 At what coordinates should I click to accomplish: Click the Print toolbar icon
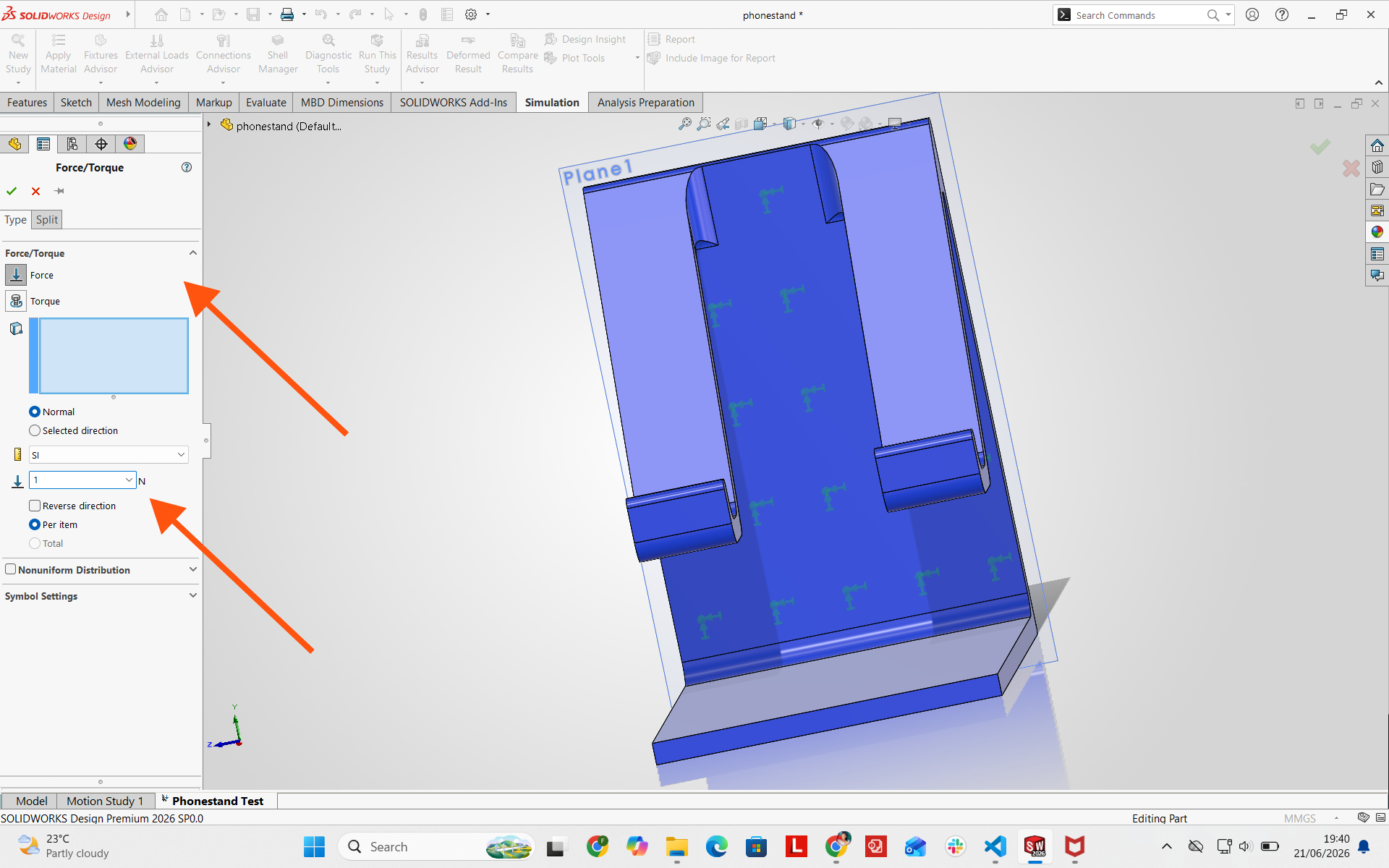point(287,14)
